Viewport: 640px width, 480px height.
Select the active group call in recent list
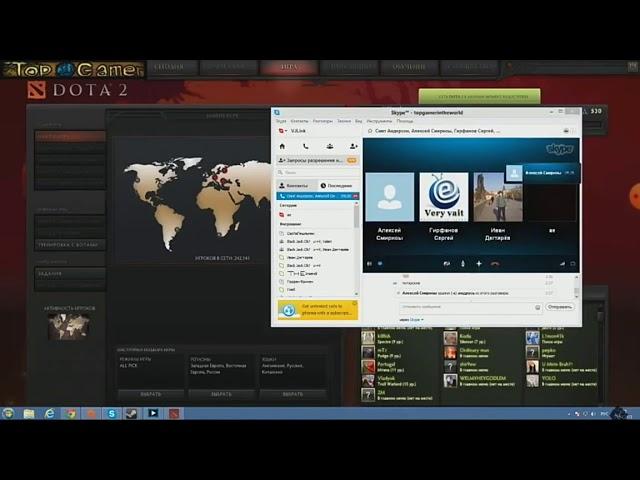[x=318, y=196]
